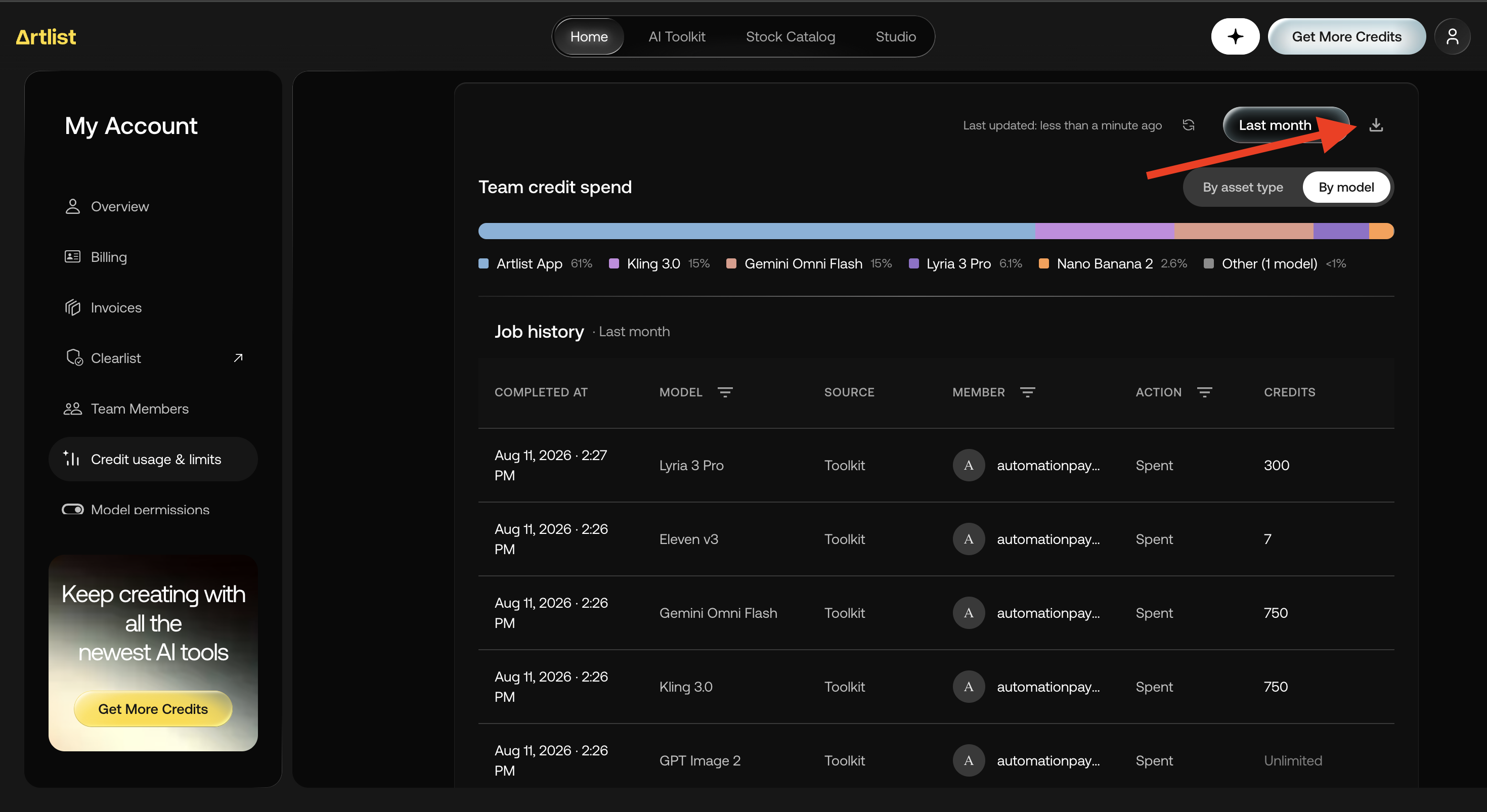Click the Billing card icon
The height and width of the screenshot is (812, 1487).
72,257
